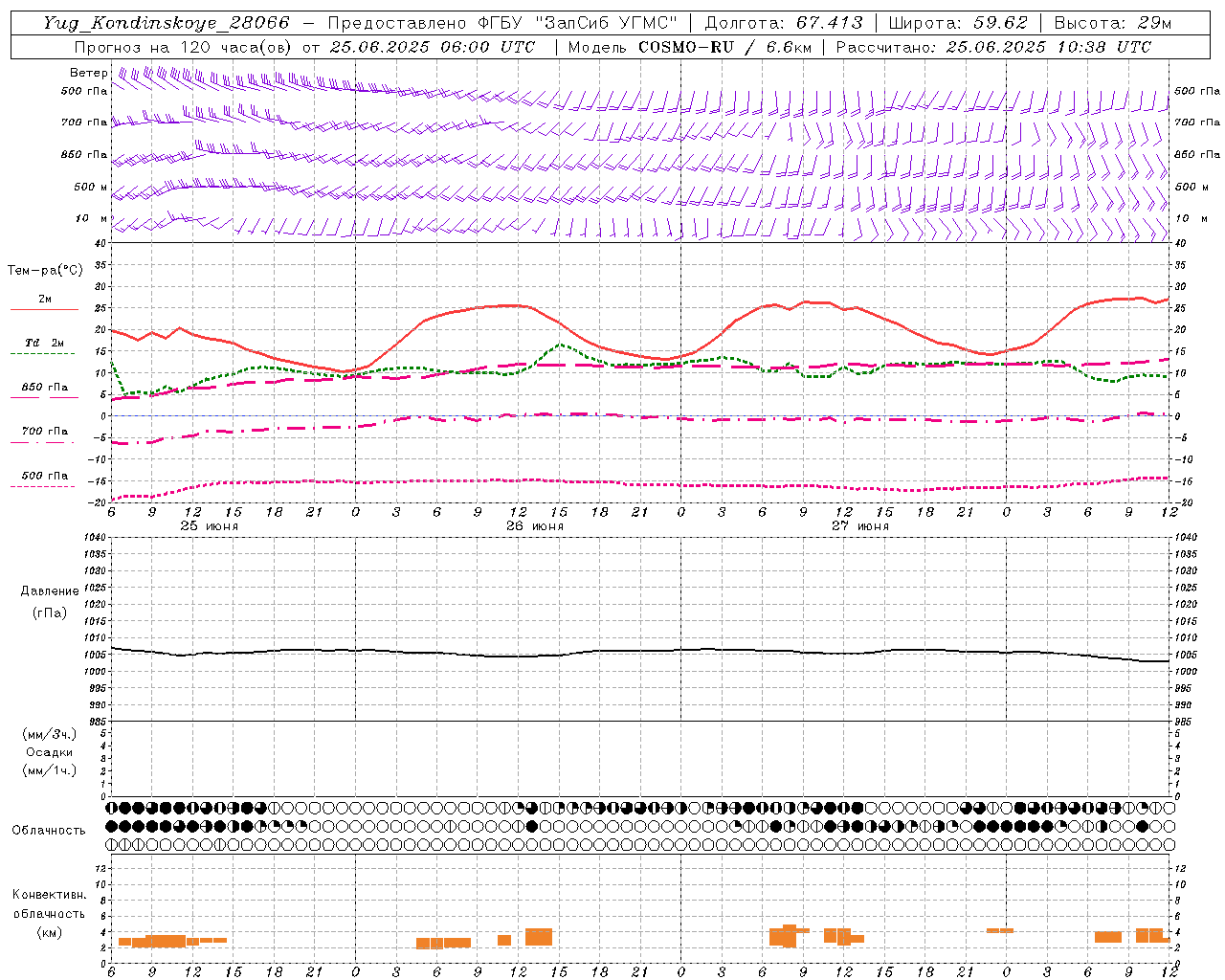Click the 26 июня date label

[534, 526]
